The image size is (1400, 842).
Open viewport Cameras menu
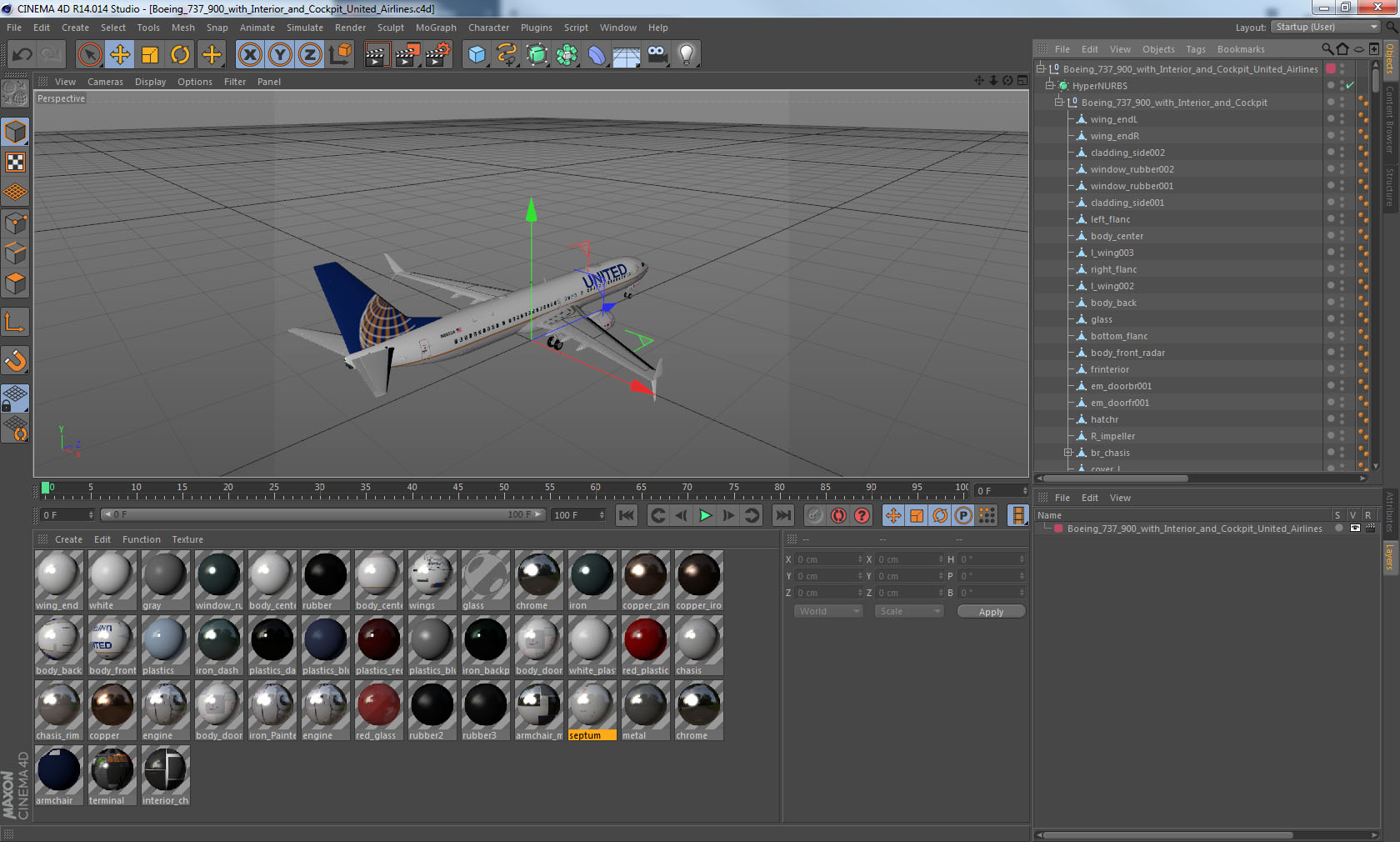[x=105, y=82]
